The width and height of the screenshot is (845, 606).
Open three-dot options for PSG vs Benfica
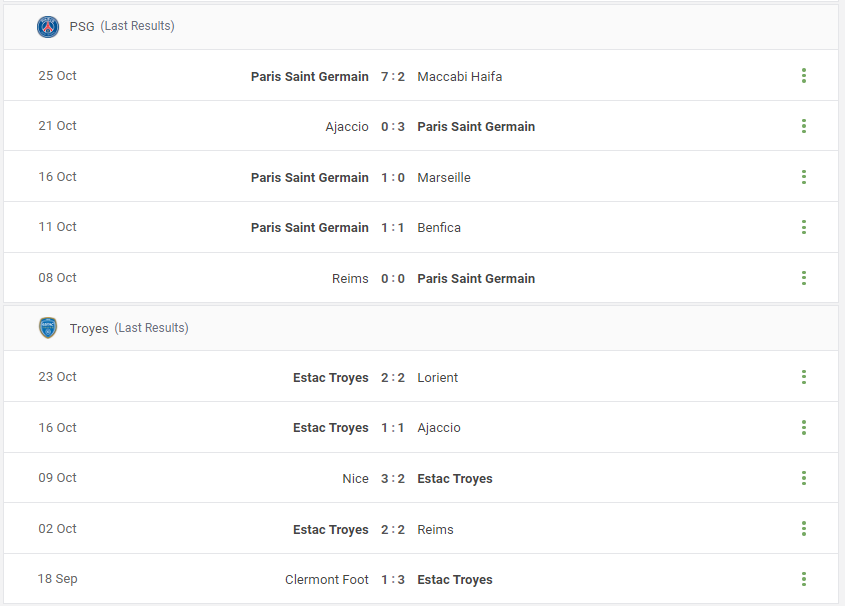pyautogui.click(x=804, y=227)
